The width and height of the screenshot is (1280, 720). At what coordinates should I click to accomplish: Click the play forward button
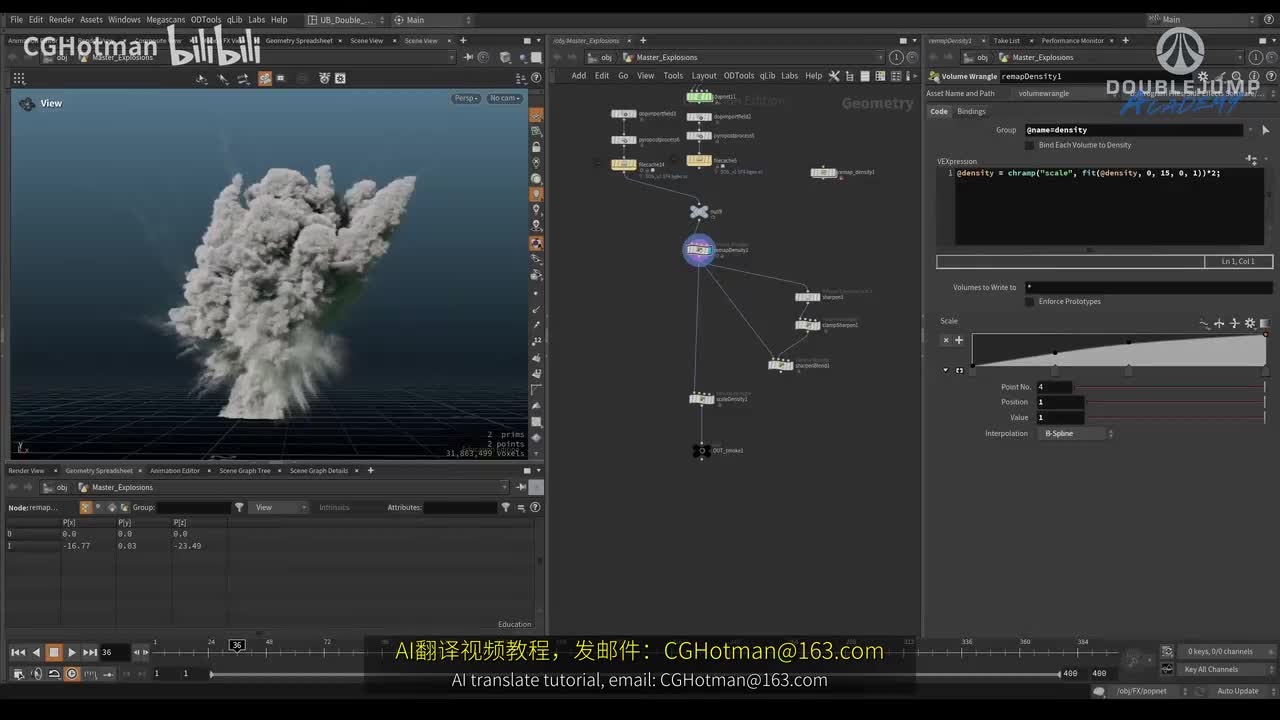(72, 652)
